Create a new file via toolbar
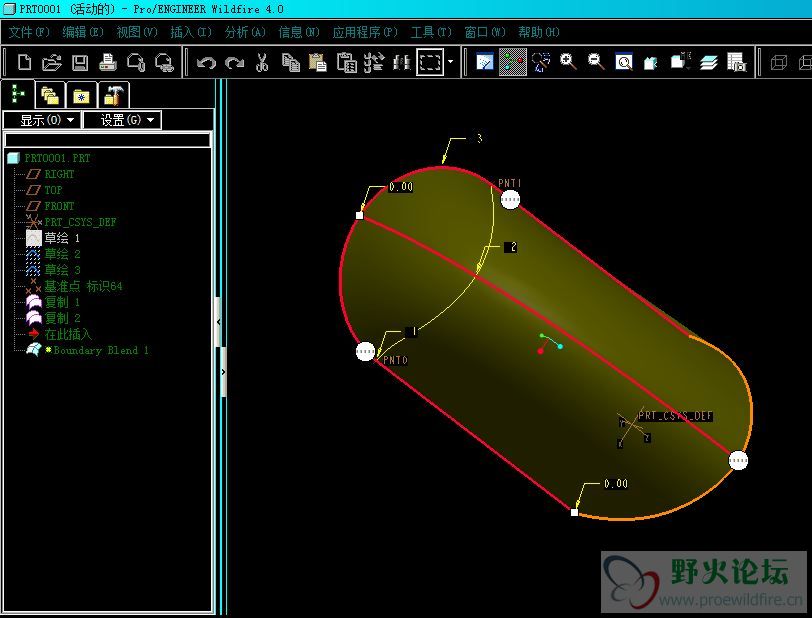812x618 pixels. pyautogui.click(x=24, y=63)
